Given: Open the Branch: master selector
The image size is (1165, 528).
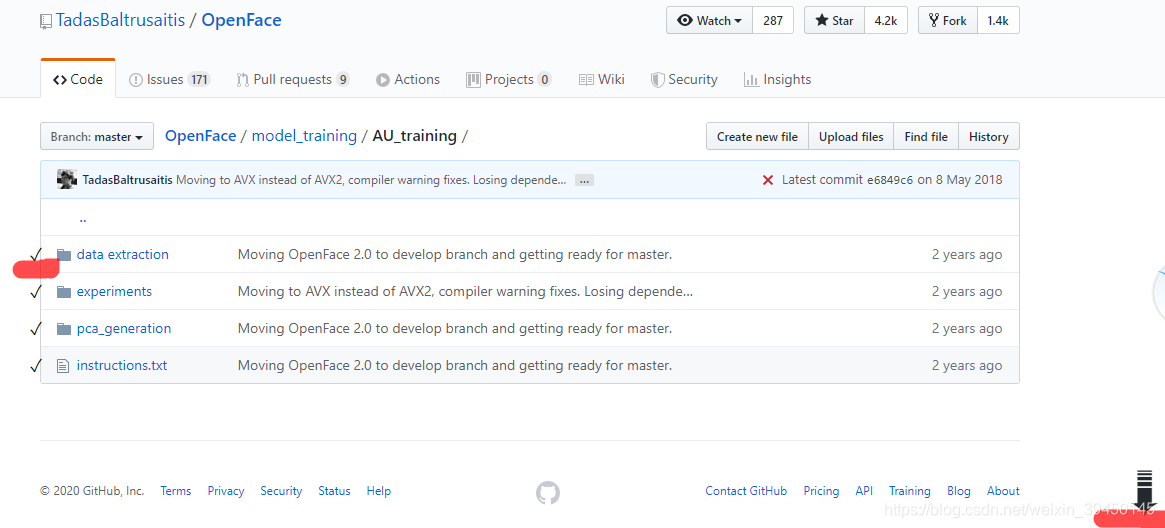Looking at the screenshot, I should click(x=97, y=137).
